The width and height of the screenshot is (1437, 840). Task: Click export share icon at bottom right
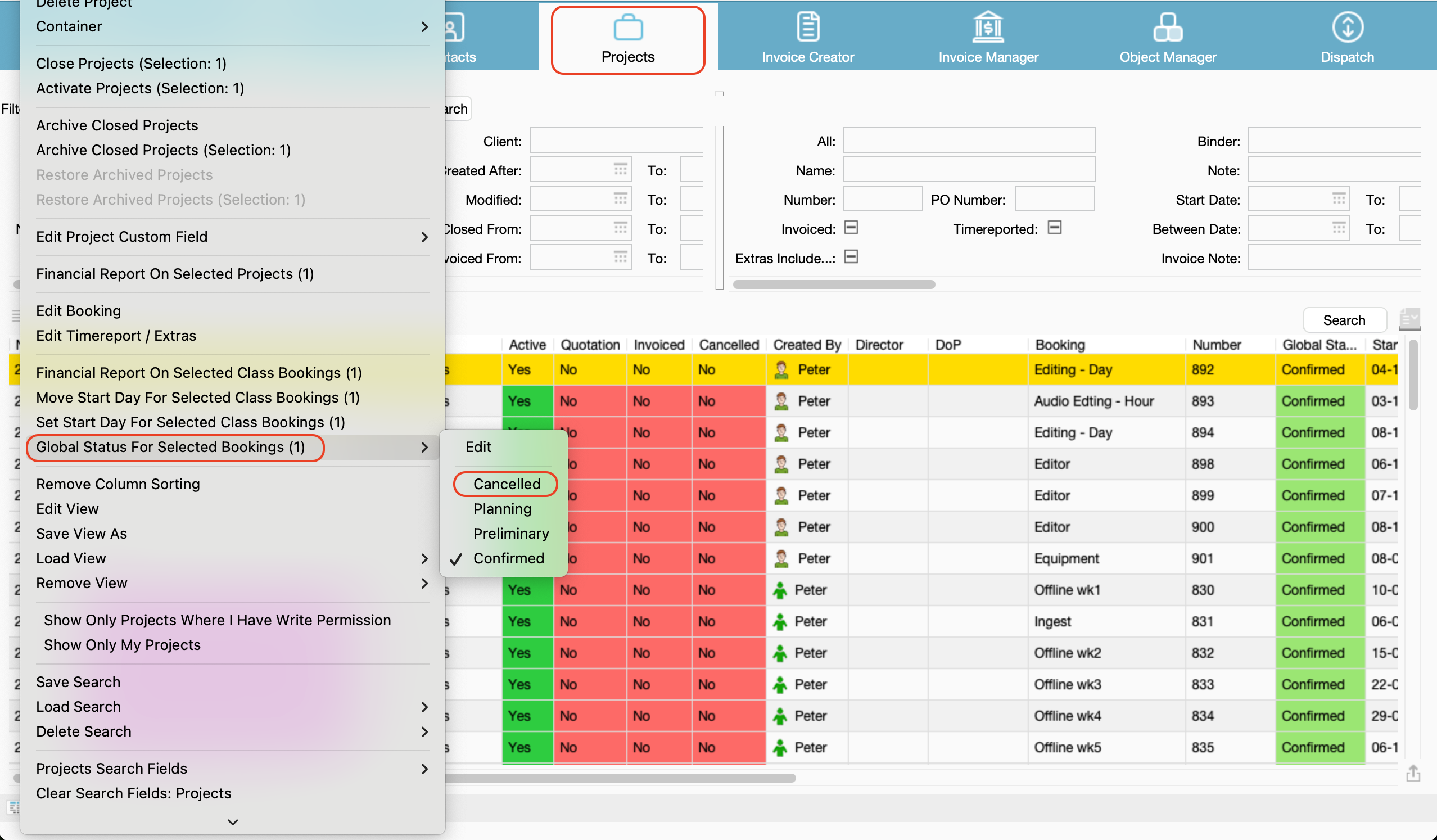pyautogui.click(x=1412, y=774)
